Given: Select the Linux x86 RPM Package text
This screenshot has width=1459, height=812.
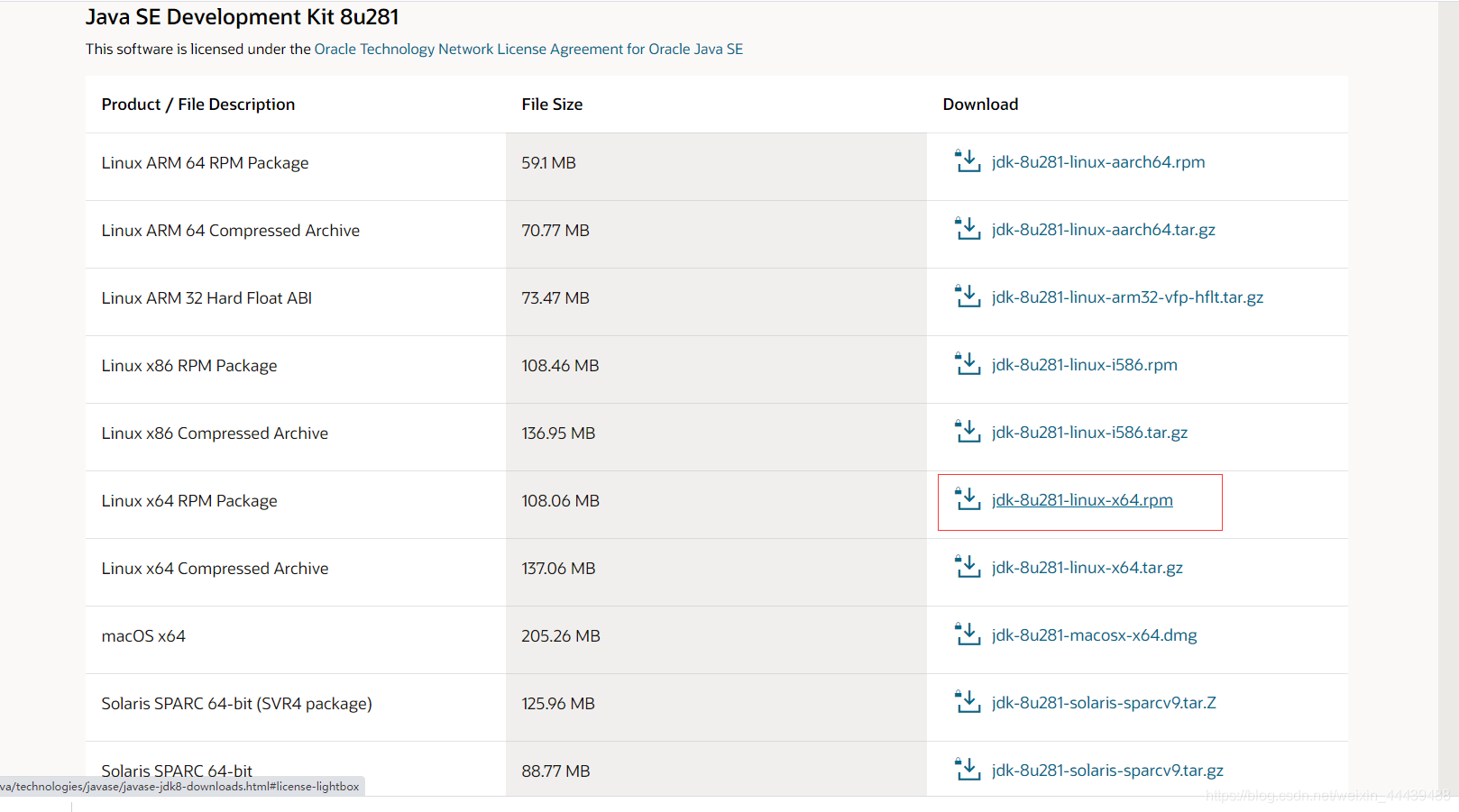Looking at the screenshot, I should click(x=189, y=366).
